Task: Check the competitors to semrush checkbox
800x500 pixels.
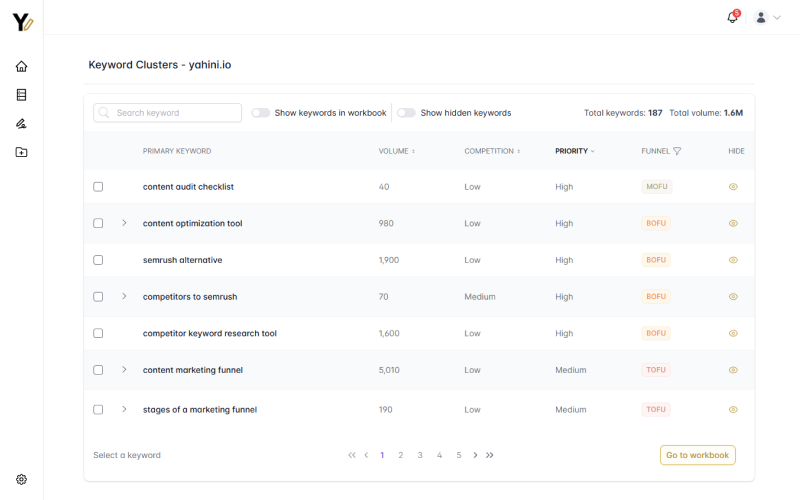Action: tap(98, 297)
